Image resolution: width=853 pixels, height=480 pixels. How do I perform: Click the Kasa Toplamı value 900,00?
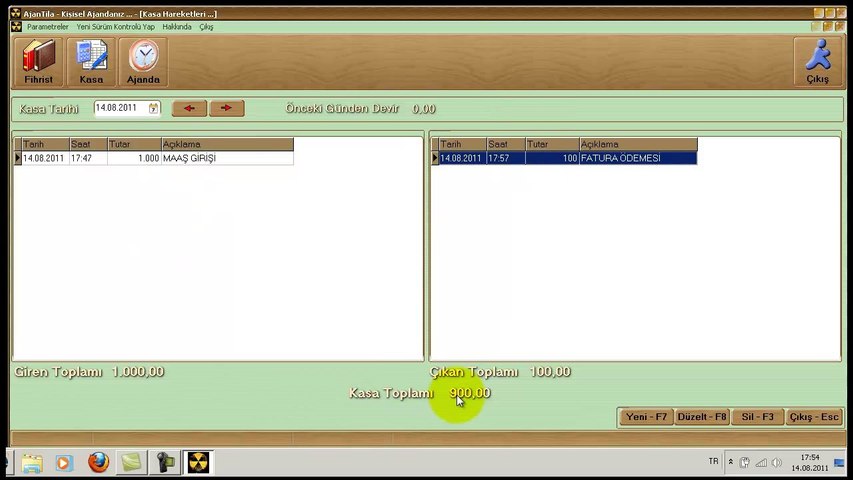point(470,393)
